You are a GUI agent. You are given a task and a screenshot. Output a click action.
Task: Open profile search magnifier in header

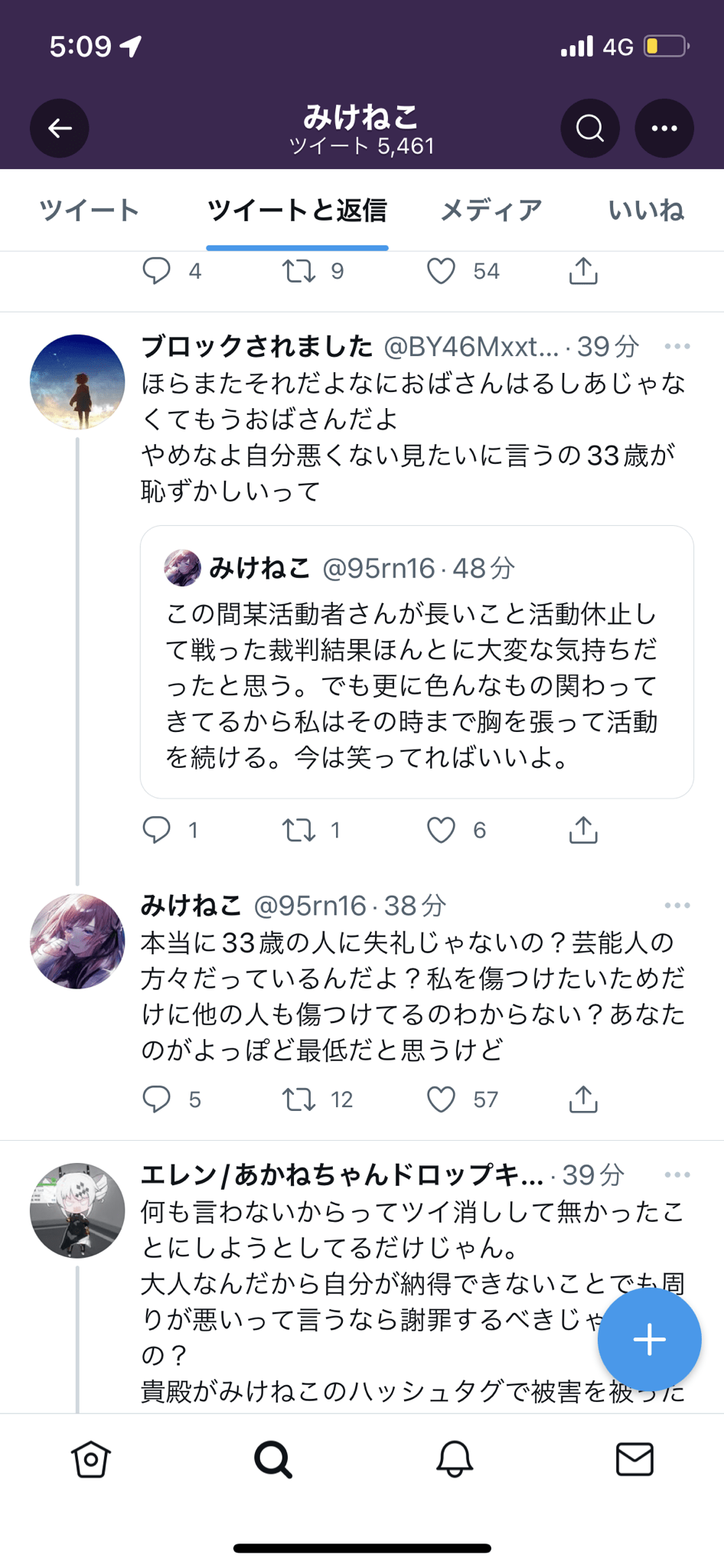(589, 128)
